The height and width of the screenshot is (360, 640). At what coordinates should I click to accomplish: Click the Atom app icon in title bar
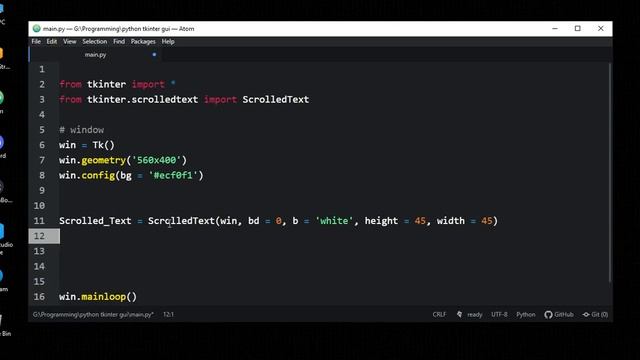coord(36,29)
